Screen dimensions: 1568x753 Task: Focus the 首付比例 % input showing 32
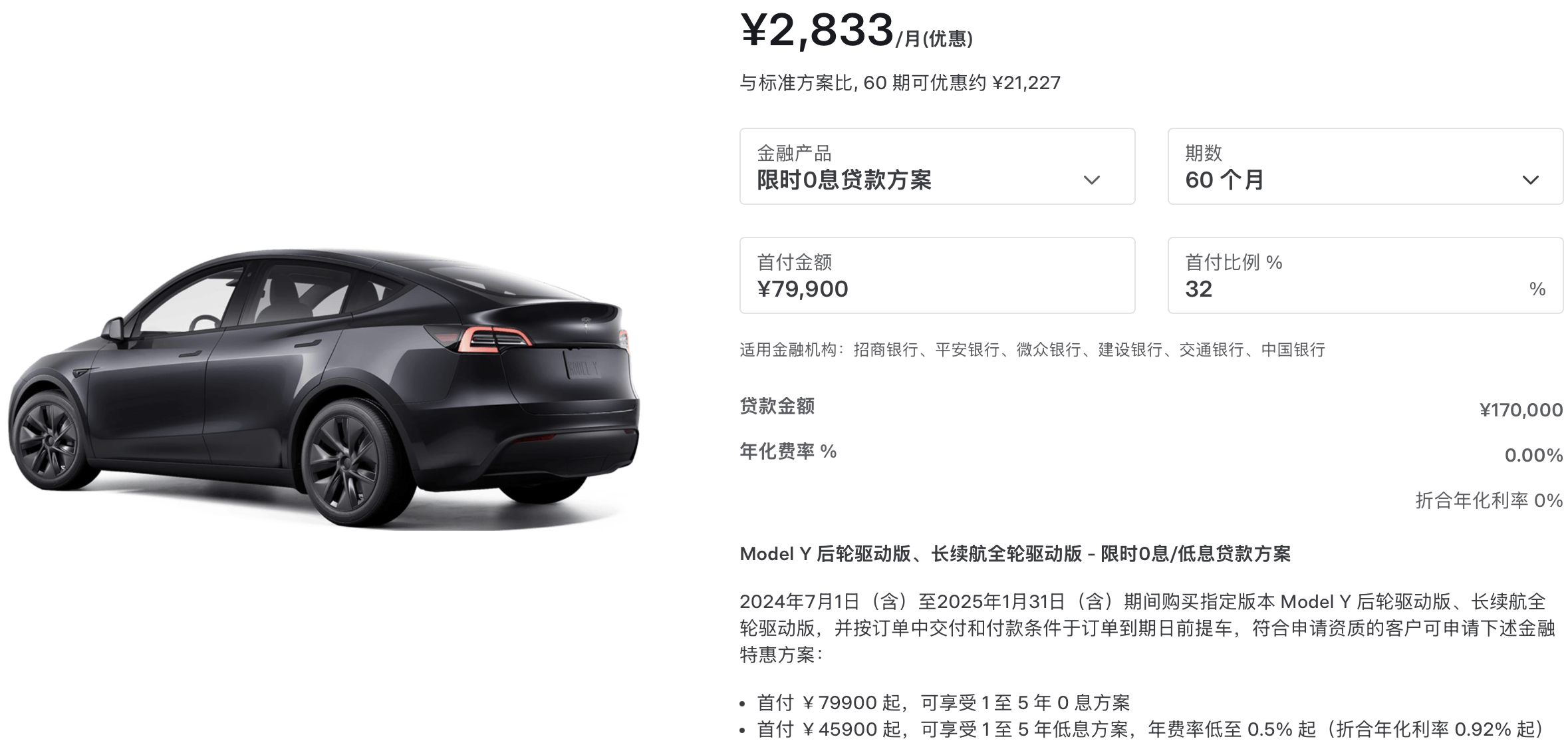[x=1365, y=275]
